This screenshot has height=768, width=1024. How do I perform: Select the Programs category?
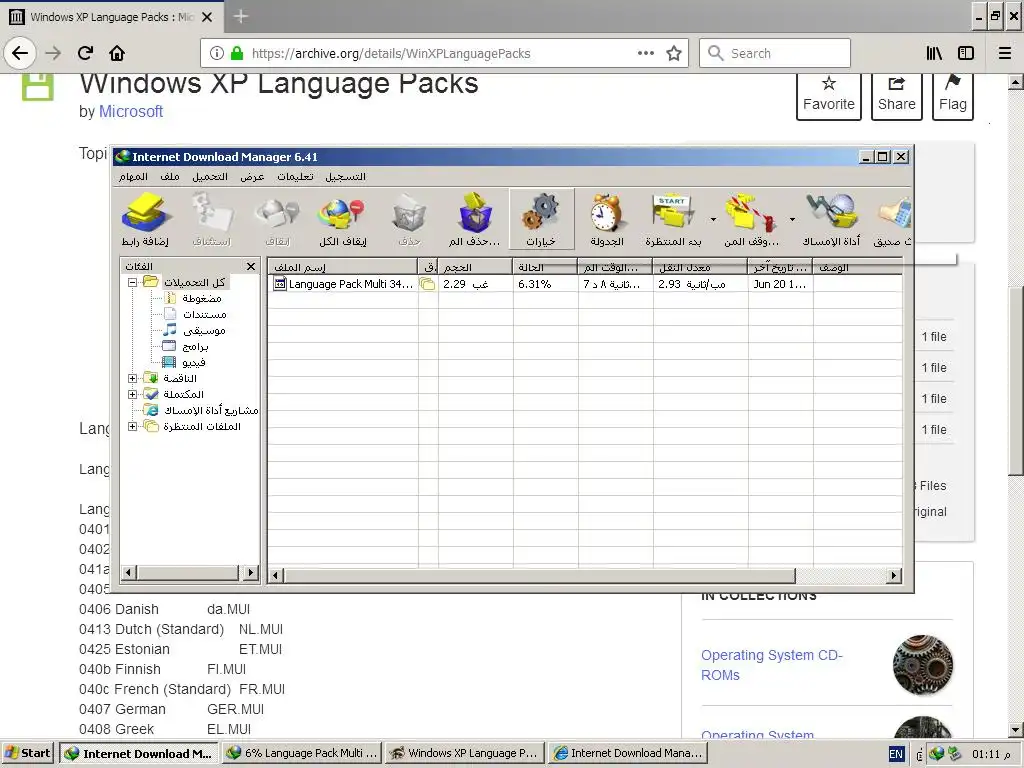pos(185,346)
